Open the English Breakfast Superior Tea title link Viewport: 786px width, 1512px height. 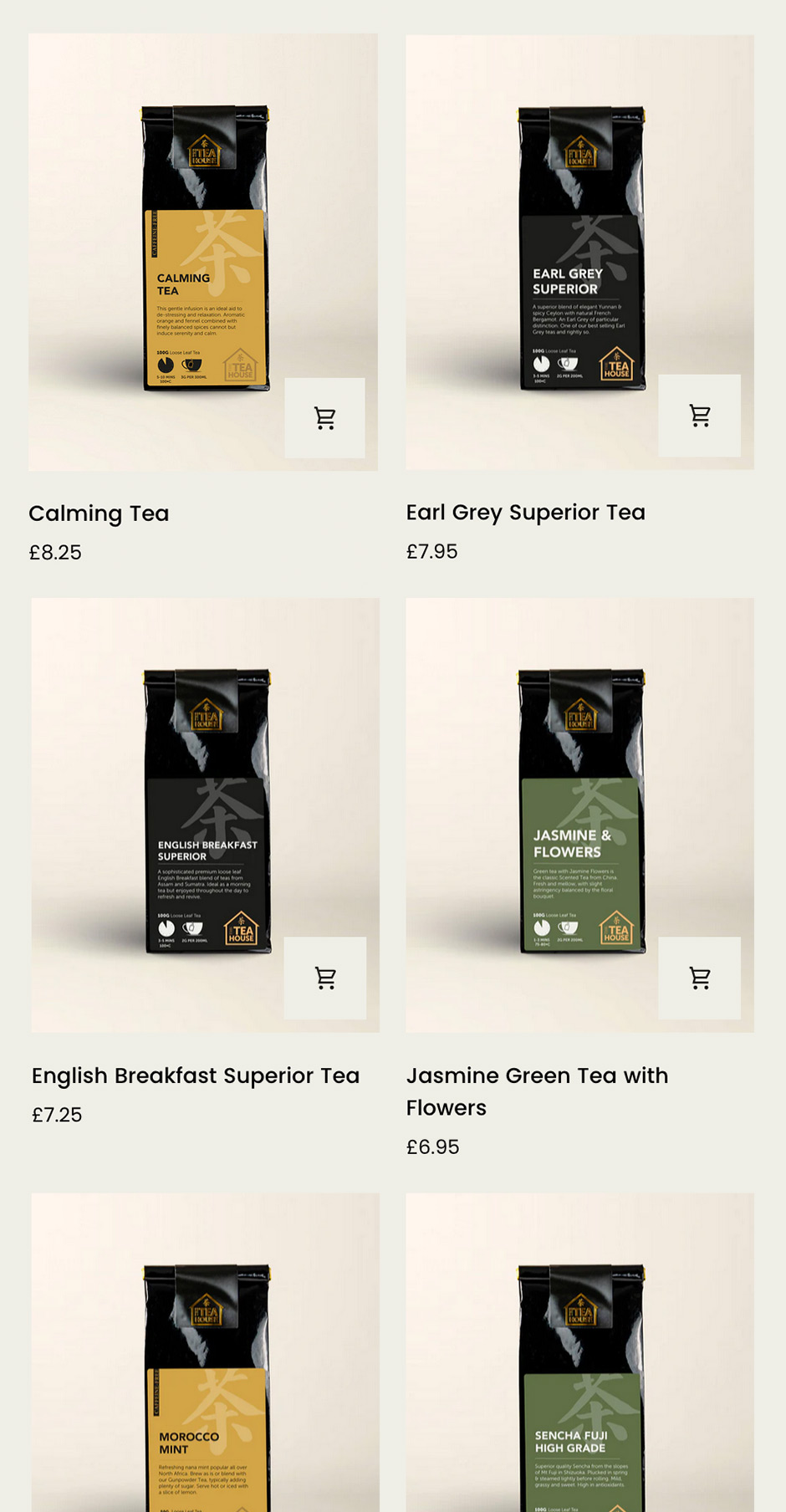[x=196, y=1075]
